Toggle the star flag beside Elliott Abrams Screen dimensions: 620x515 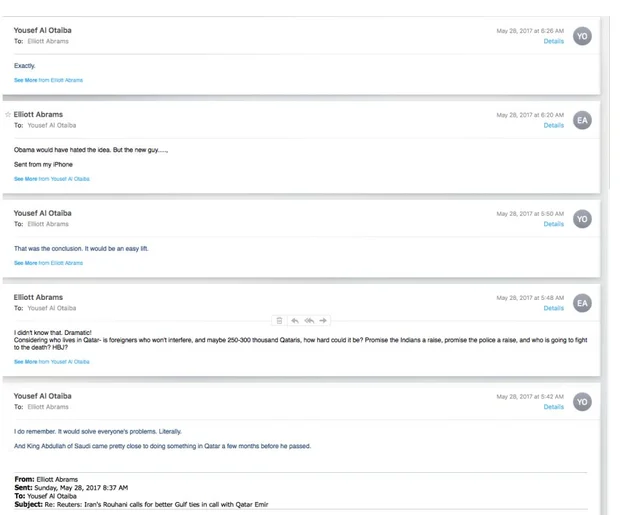[8, 115]
